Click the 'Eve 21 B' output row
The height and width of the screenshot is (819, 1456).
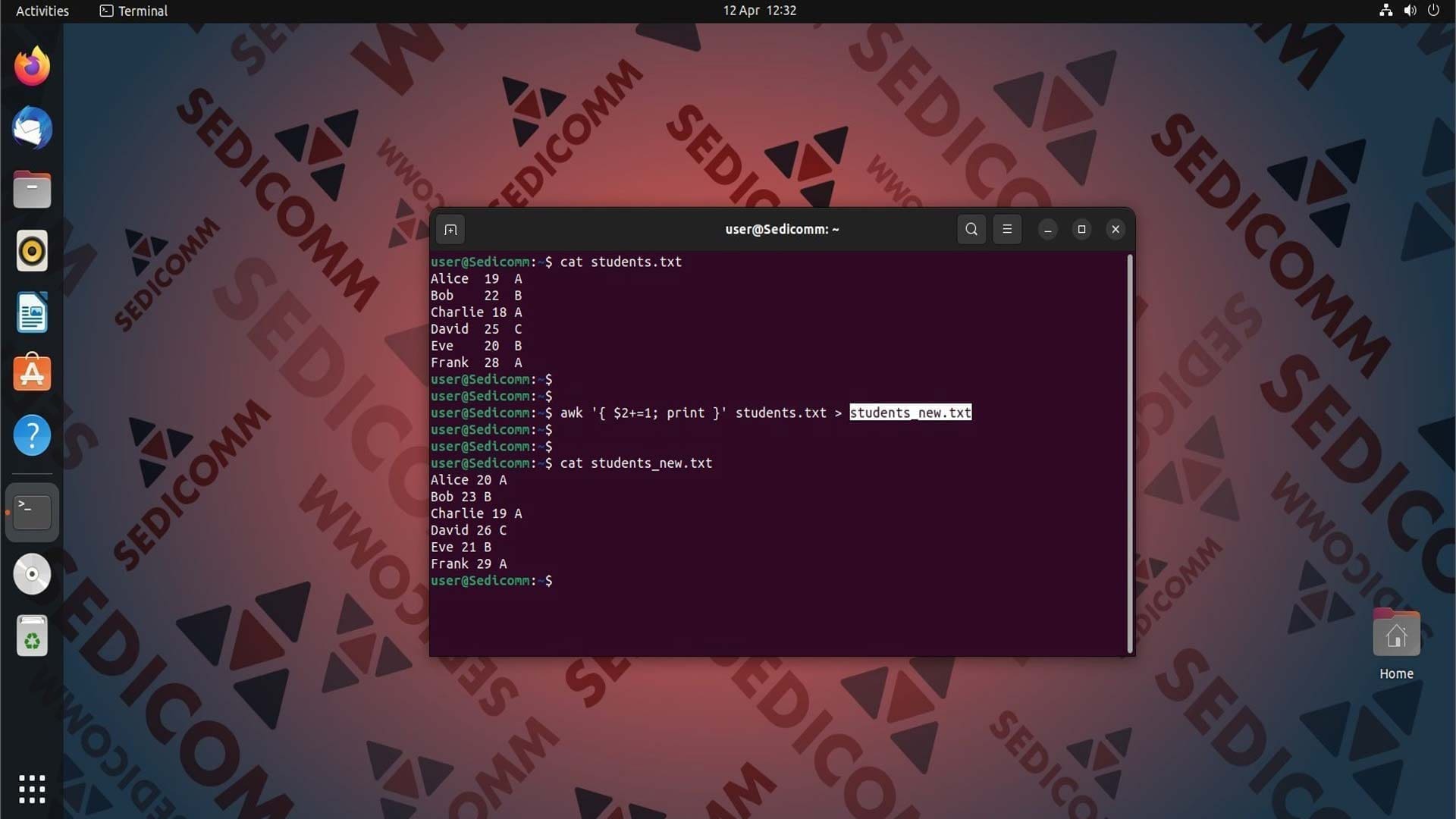pos(461,547)
